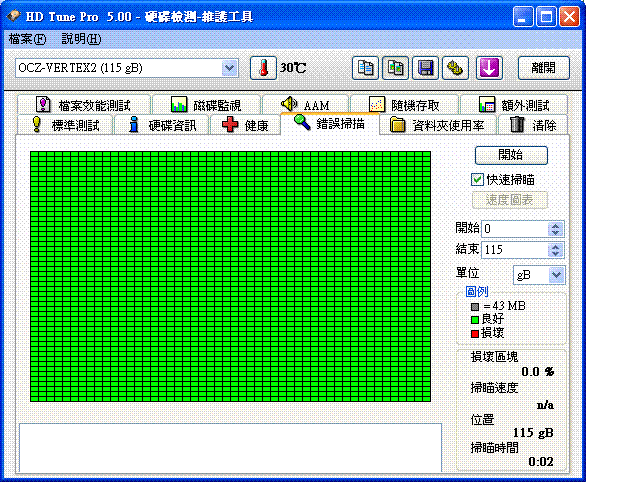Open the AAM tab

pyautogui.click(x=305, y=105)
